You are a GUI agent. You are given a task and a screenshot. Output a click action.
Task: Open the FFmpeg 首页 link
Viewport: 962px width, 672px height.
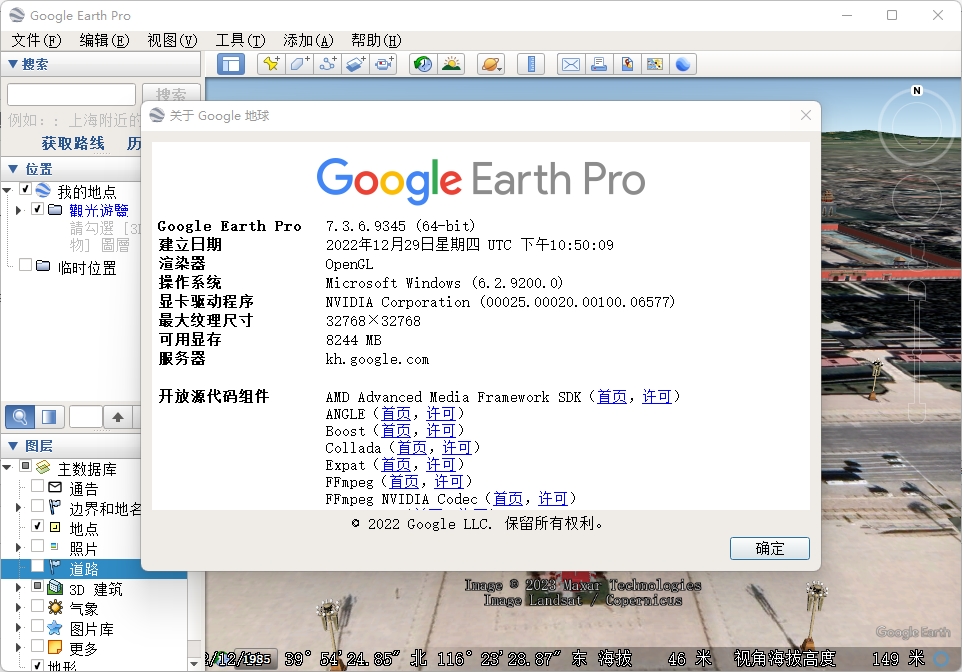[x=403, y=482]
